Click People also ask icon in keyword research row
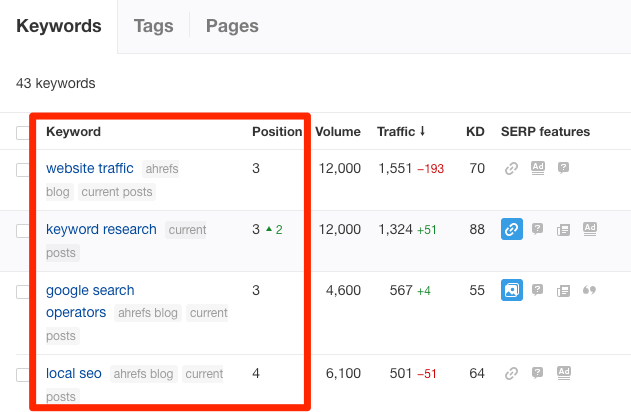 click(537, 229)
